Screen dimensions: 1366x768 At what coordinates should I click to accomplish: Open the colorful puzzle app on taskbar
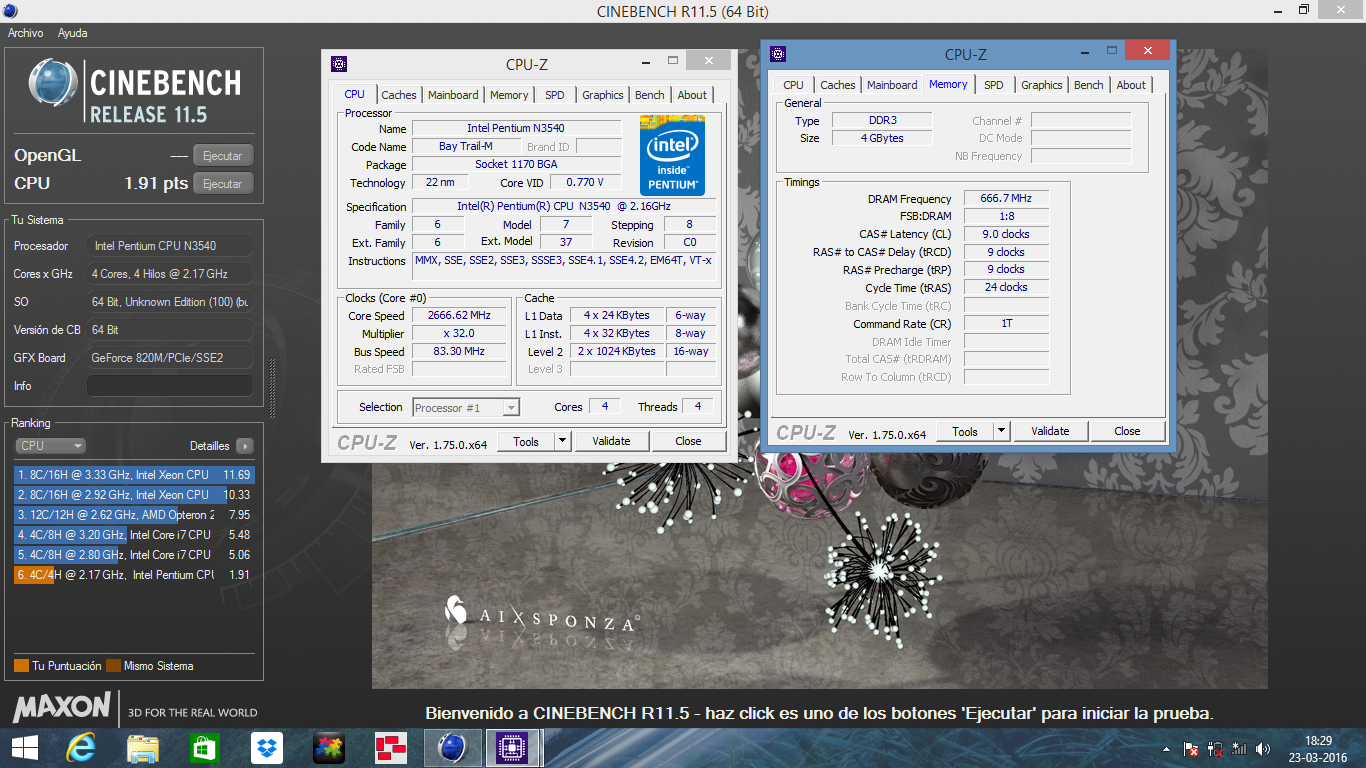click(x=329, y=748)
